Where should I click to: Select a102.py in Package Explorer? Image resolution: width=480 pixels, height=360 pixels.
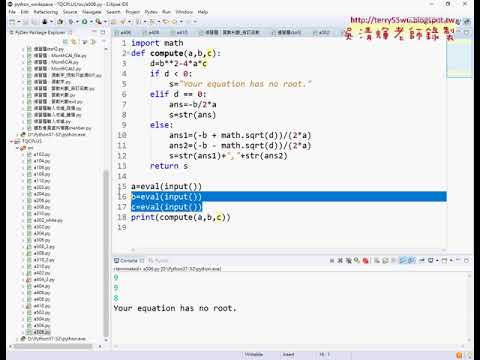(x=42, y=155)
